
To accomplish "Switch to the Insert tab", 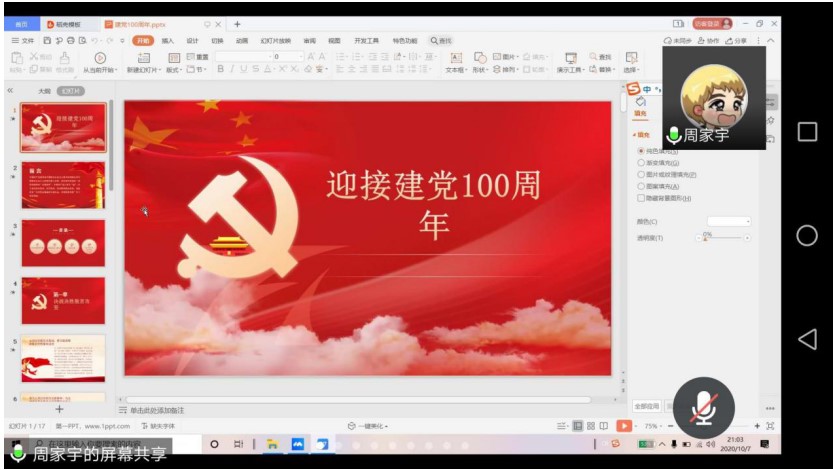I will tap(167, 40).
